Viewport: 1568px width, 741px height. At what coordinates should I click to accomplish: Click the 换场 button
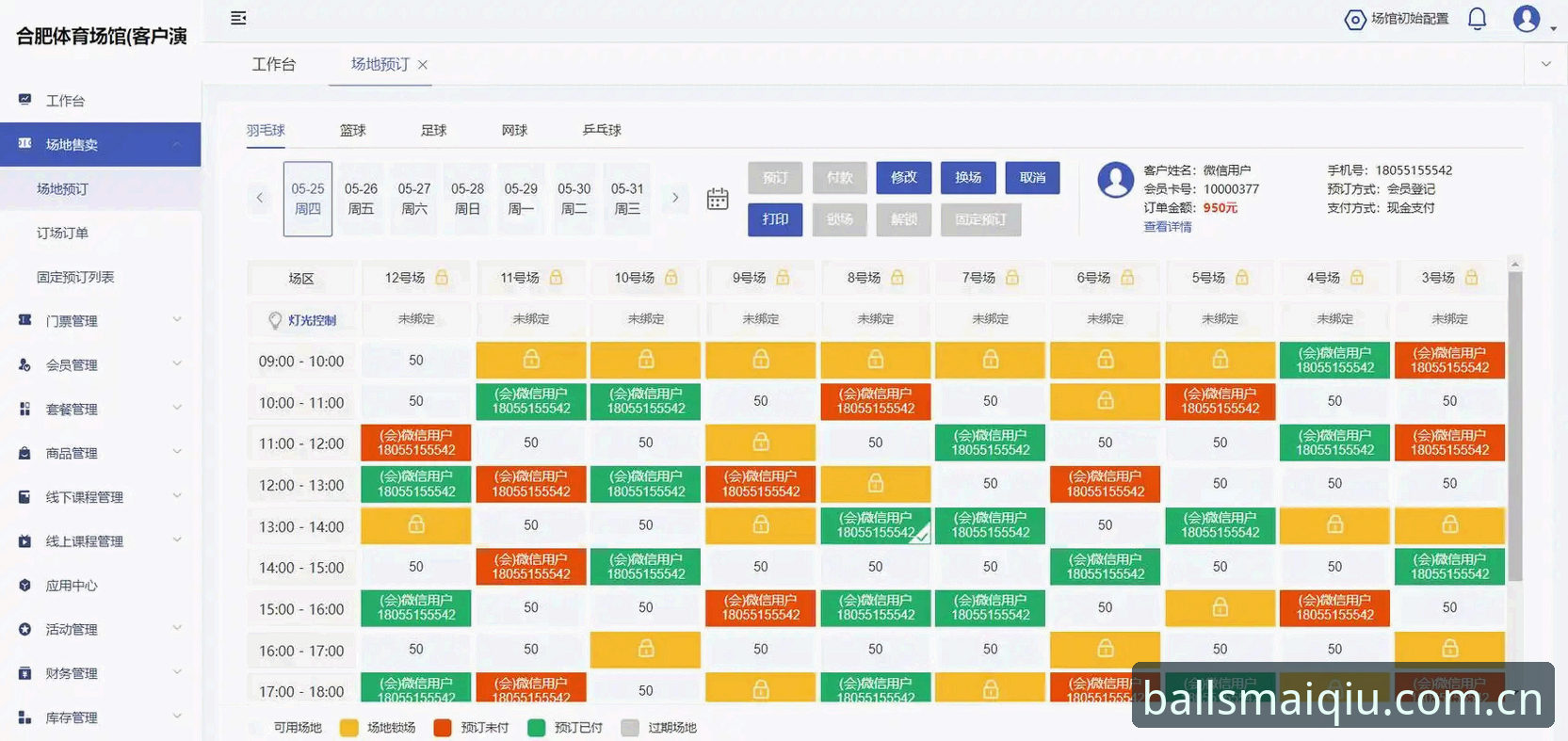(968, 177)
